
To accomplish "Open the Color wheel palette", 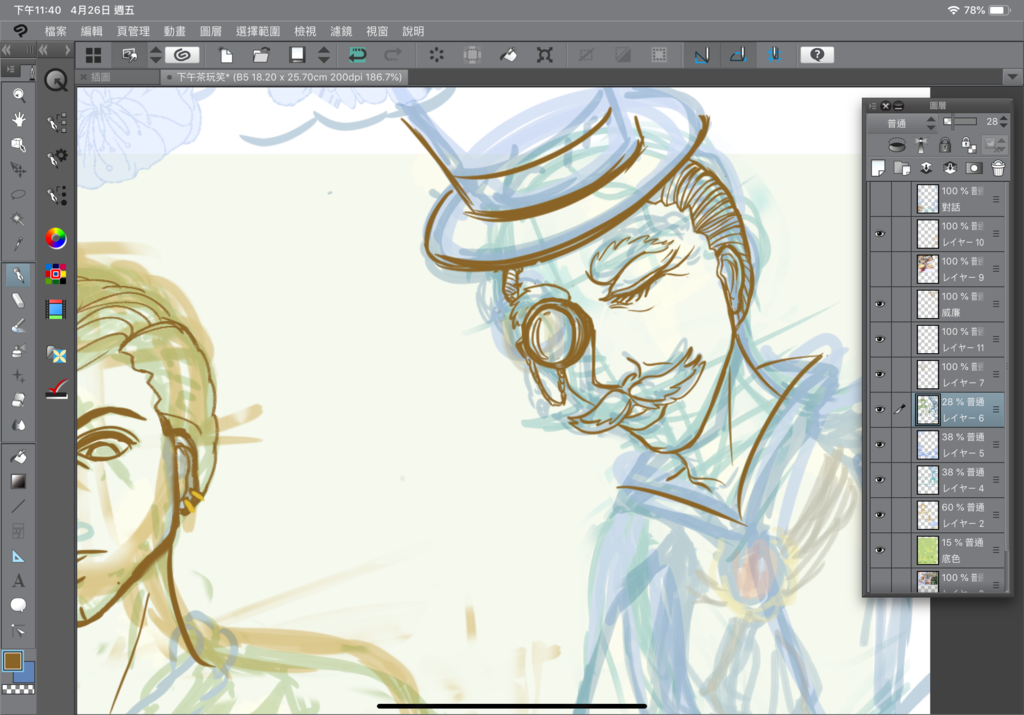I will (x=56, y=238).
